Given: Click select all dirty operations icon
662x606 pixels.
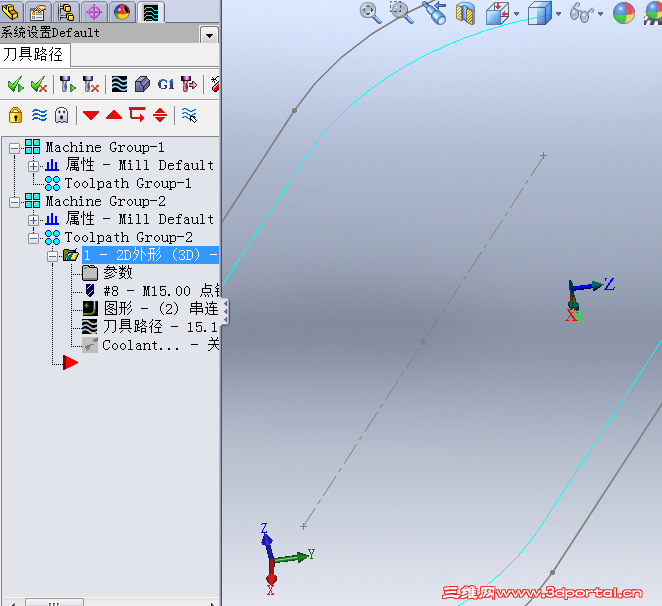Looking at the screenshot, I should tap(39, 84).
